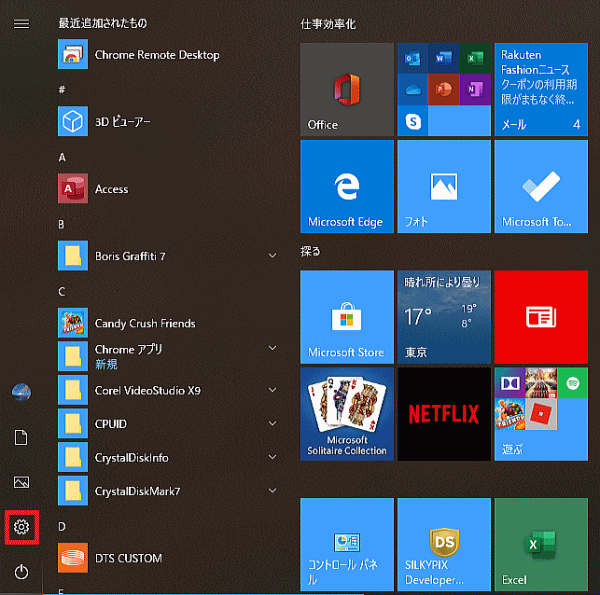The image size is (600, 595).
Task: Launch Candy Crush Friends
Action: click(x=168, y=323)
